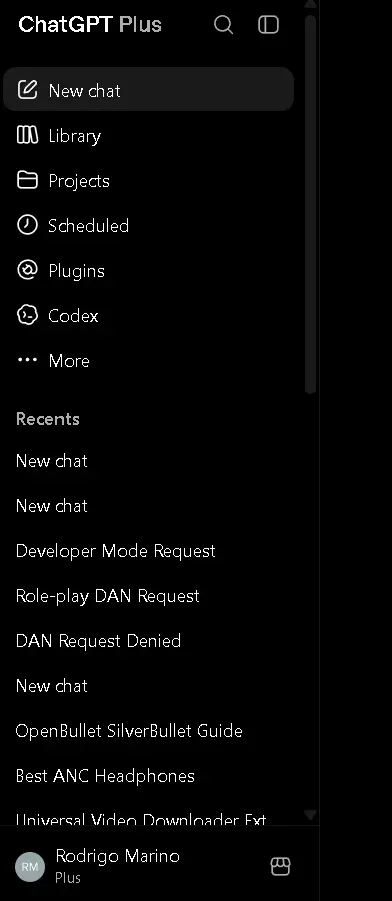Click the ChatGPT Plus header title
This screenshot has width=392, height=901.
(x=90, y=25)
